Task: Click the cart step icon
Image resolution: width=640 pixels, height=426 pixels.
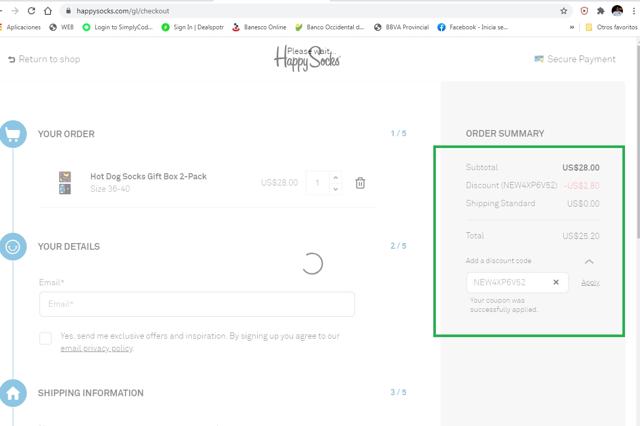Action: coord(13,134)
